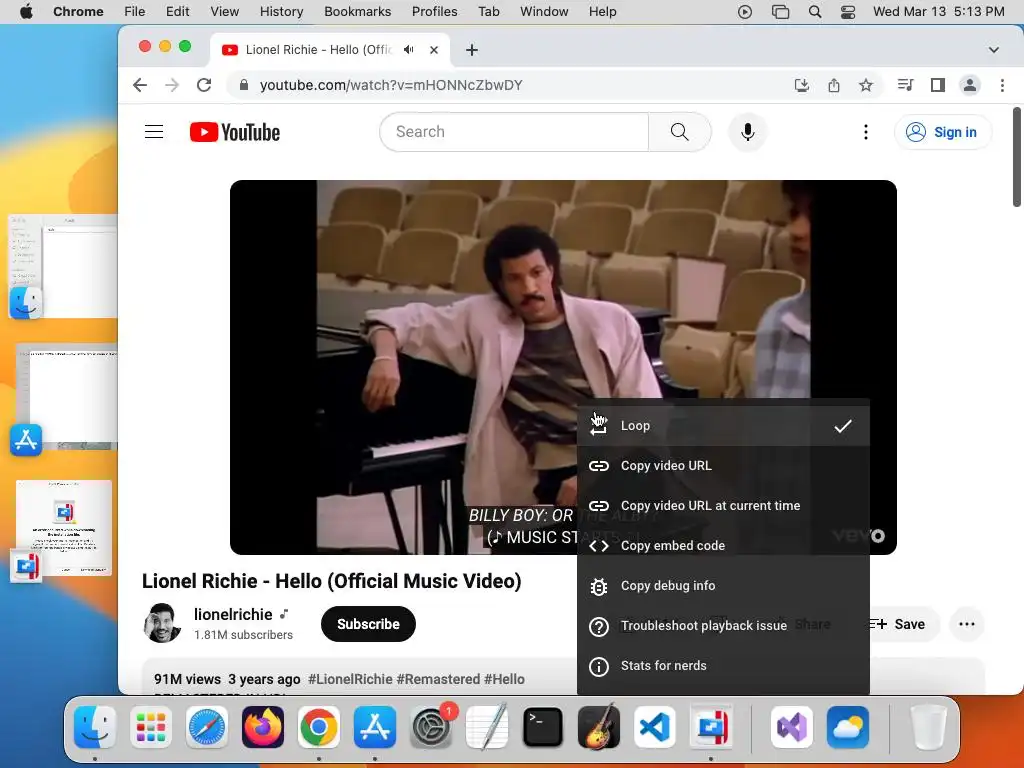Click the Install app icon in address bar
Viewport: 1024px width, 768px height.
tap(801, 85)
